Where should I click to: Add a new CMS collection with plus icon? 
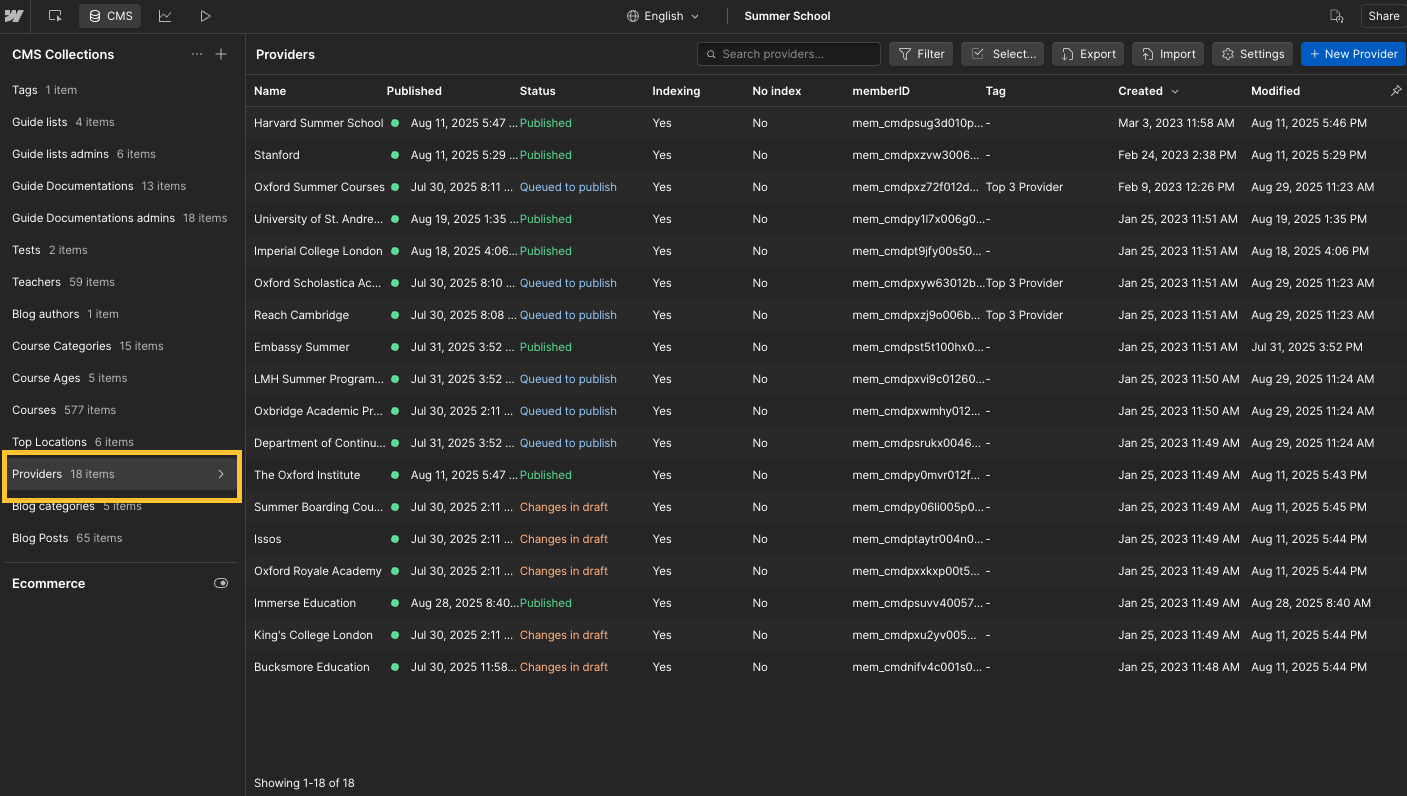(221, 54)
